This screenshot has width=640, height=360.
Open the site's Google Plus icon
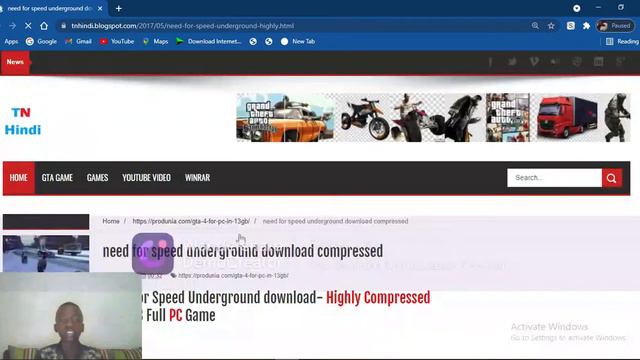coord(620,62)
